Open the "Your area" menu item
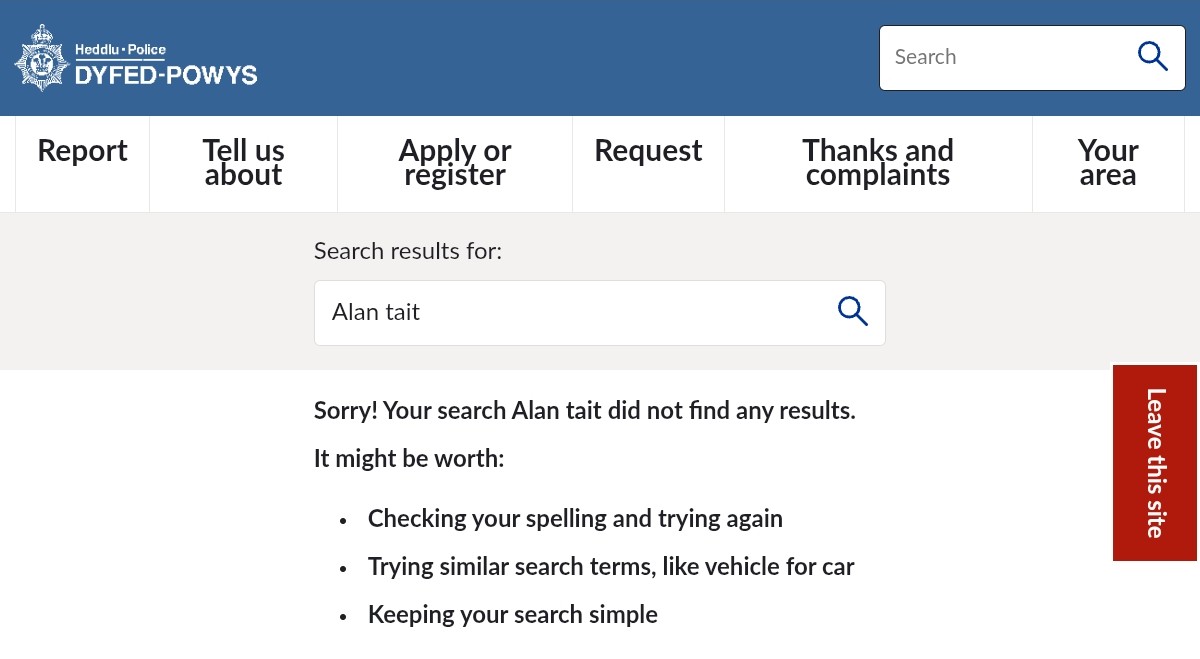The height and width of the screenshot is (659, 1200). coord(1108,163)
